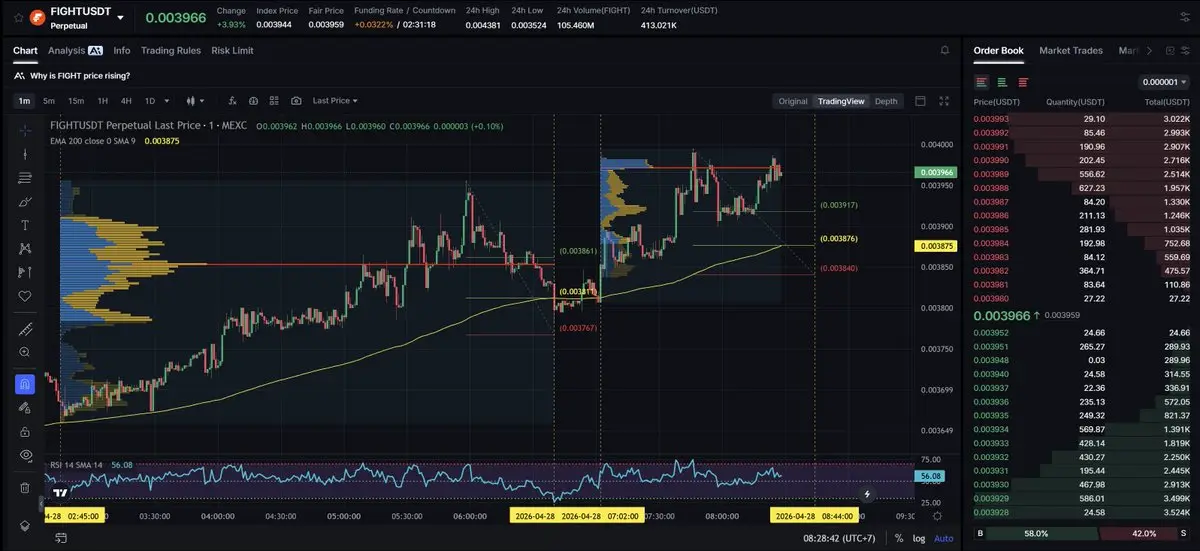Add FIGHTUSDT to favorites with the star icon
1200x551 pixels.
click(x=18, y=18)
